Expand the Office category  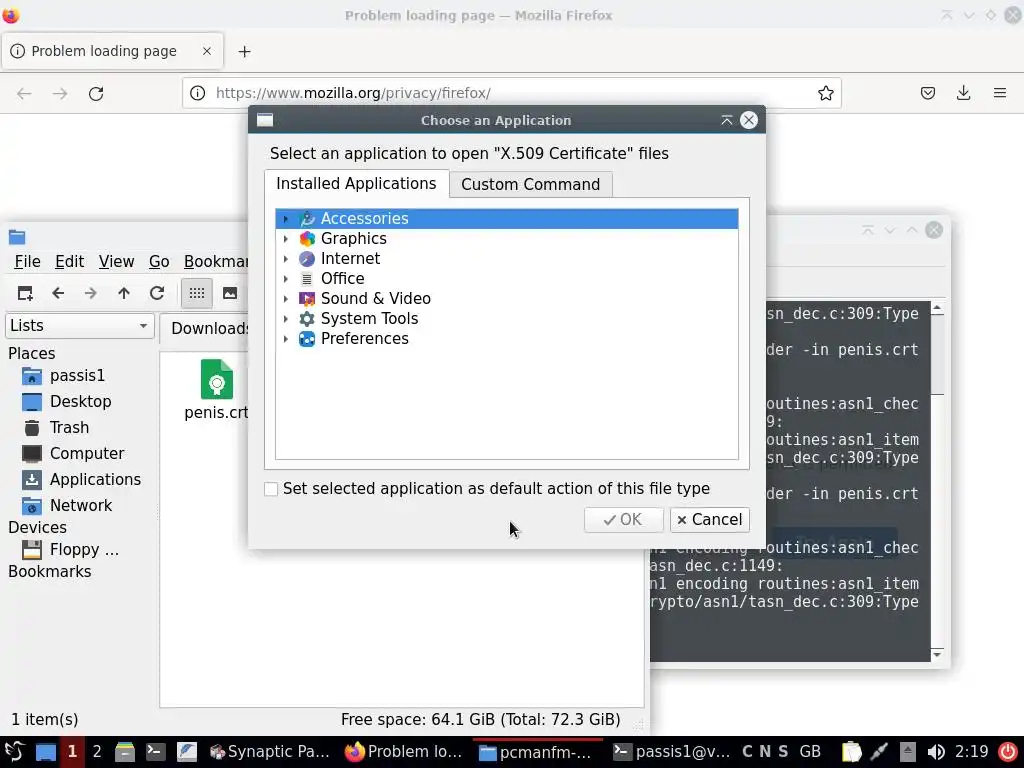[x=285, y=279]
